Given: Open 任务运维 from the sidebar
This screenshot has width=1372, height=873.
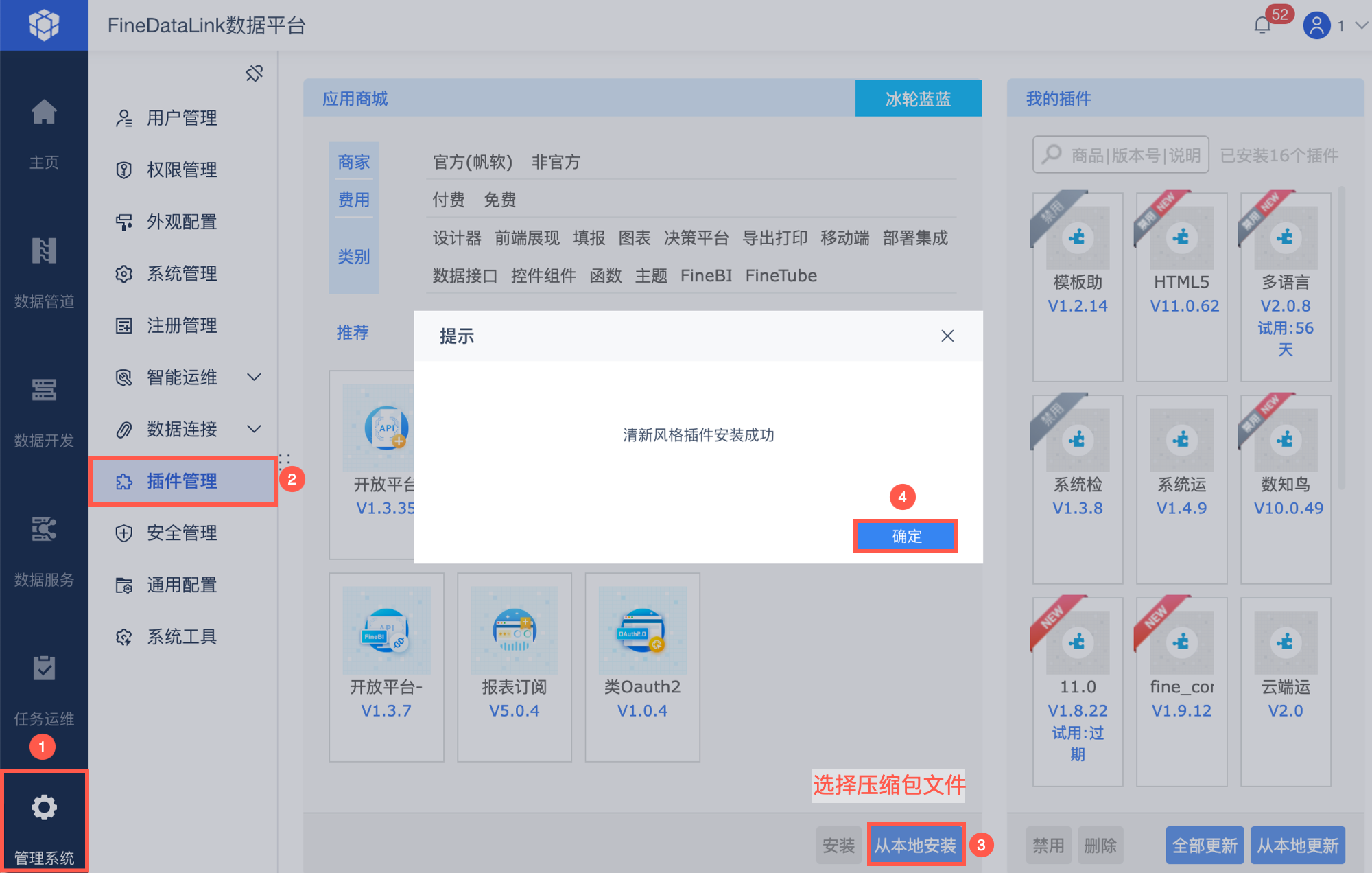Looking at the screenshot, I should (x=44, y=668).
